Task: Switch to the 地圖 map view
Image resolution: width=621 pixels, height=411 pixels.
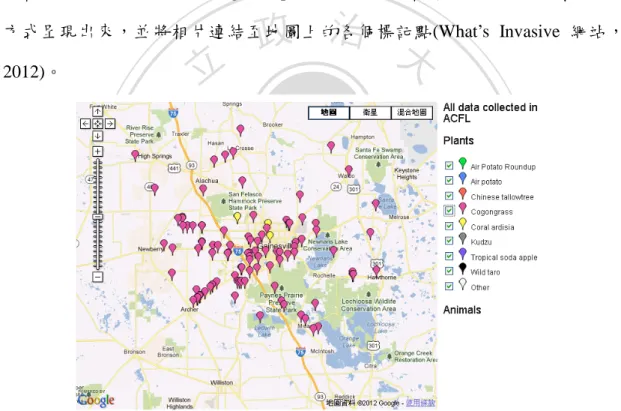Action: point(329,112)
